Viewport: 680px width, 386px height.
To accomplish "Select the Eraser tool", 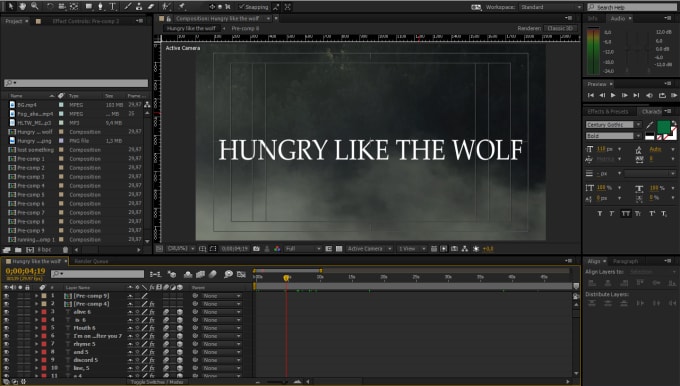I will pos(150,7).
